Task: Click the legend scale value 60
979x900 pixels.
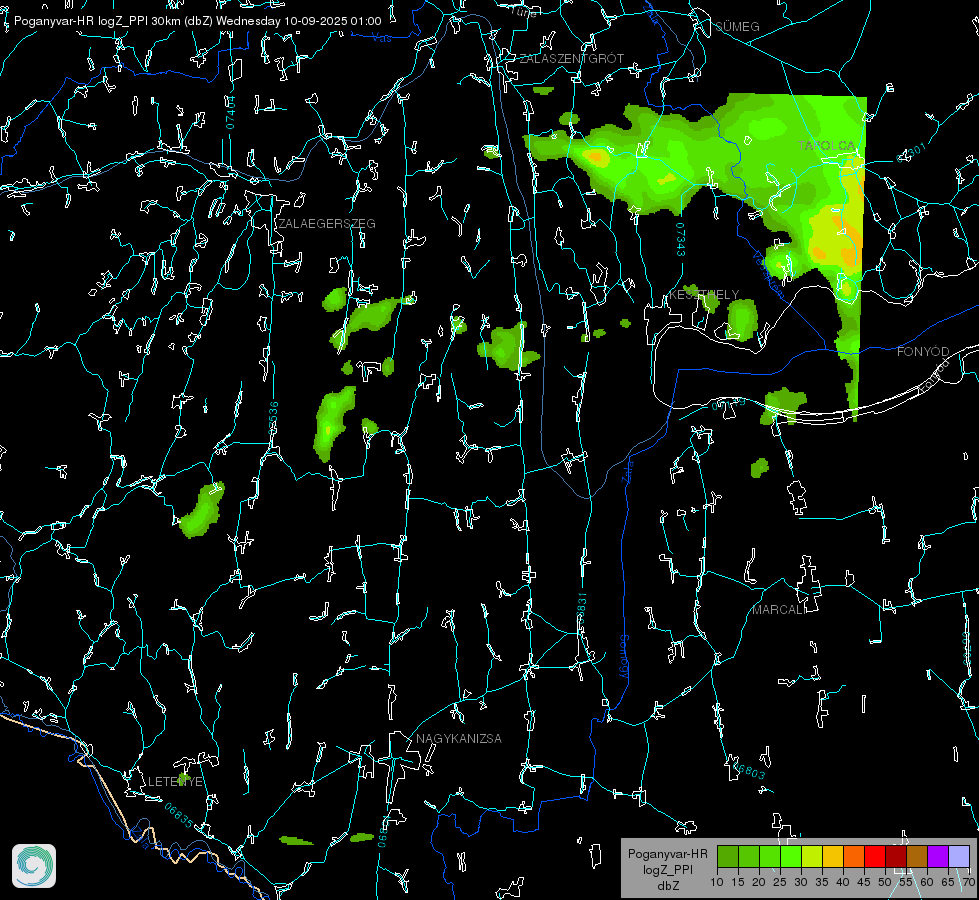Action: [927, 882]
